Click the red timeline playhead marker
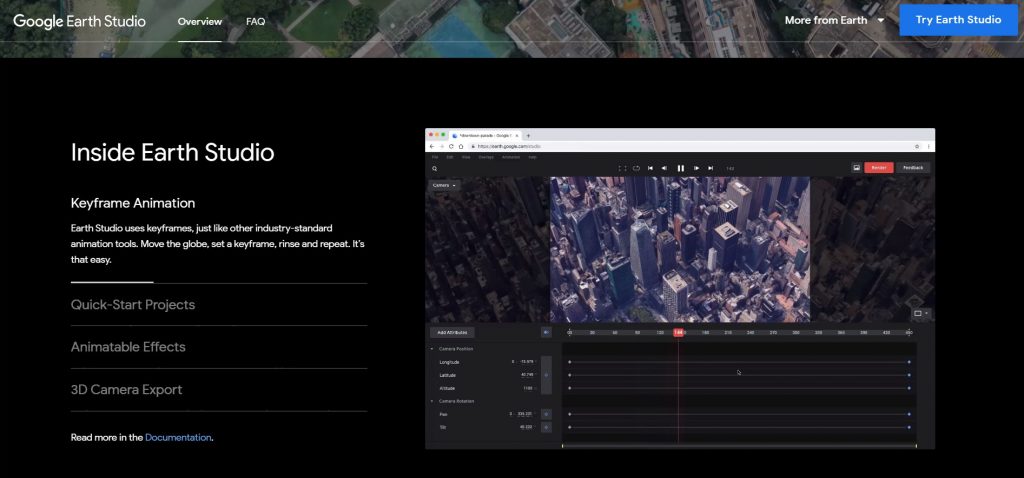Image resolution: width=1024 pixels, height=478 pixels. coord(678,332)
